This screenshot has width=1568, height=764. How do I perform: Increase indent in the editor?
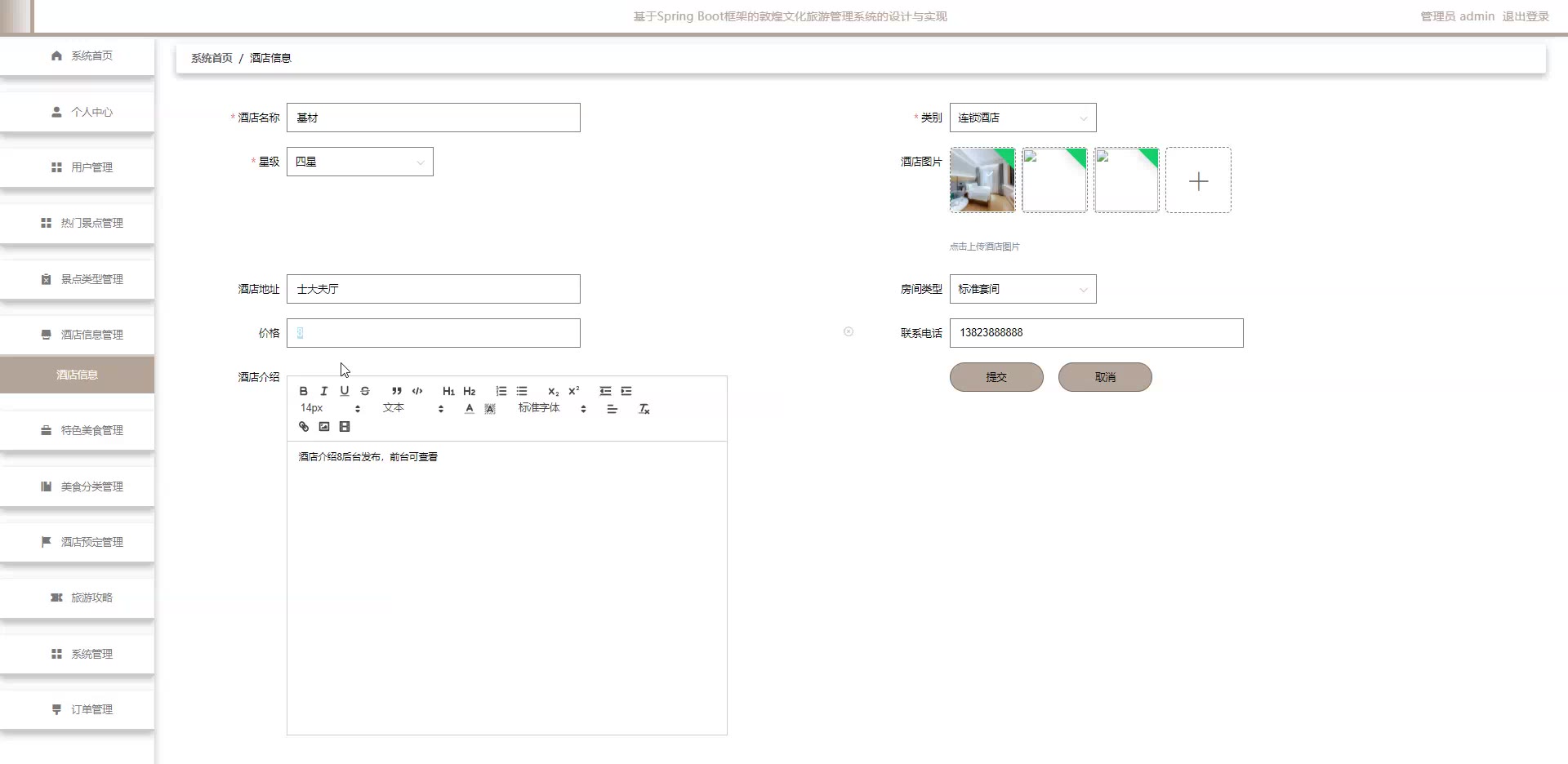(x=626, y=391)
